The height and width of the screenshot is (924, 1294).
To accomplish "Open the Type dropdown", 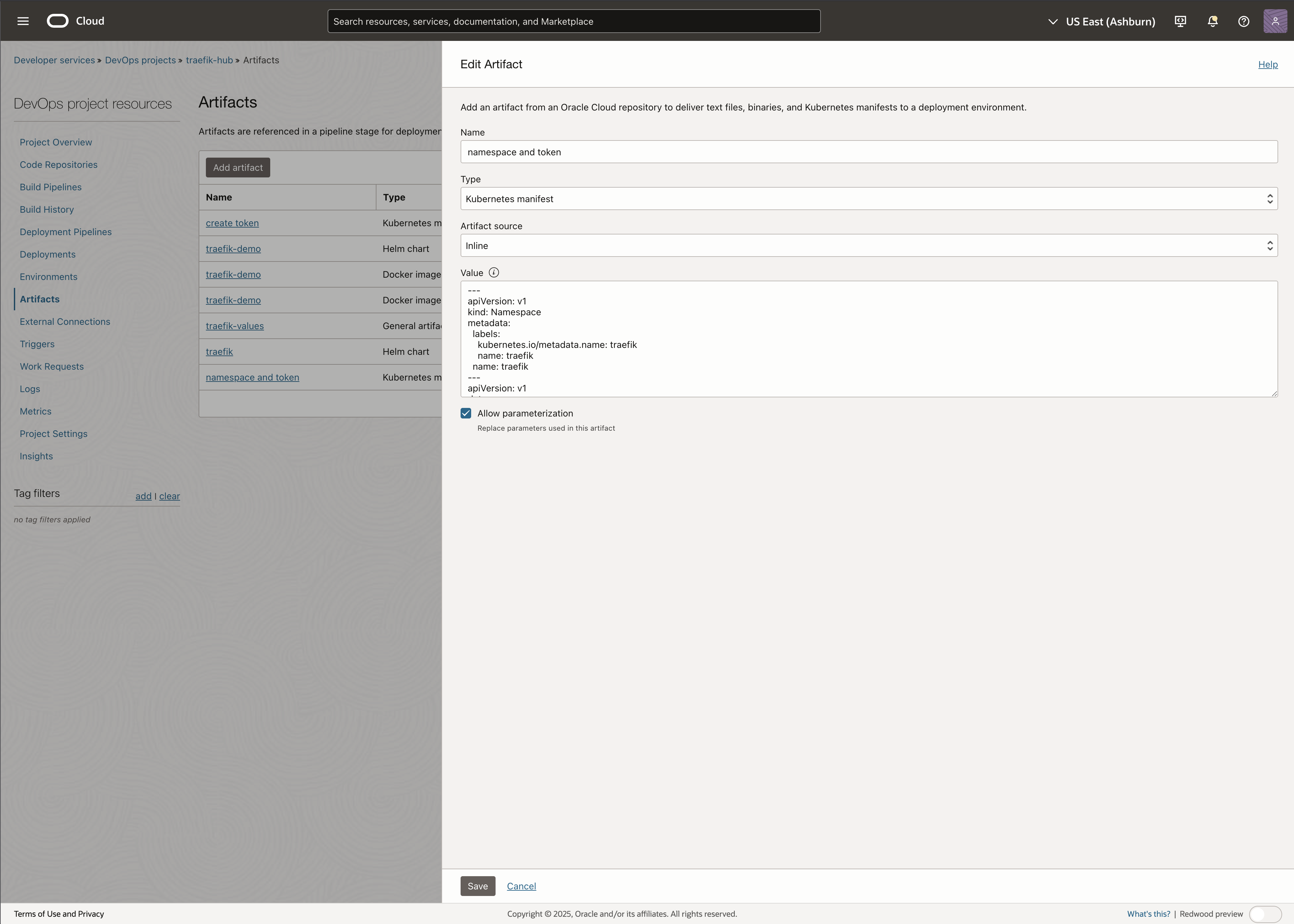I will click(869, 199).
